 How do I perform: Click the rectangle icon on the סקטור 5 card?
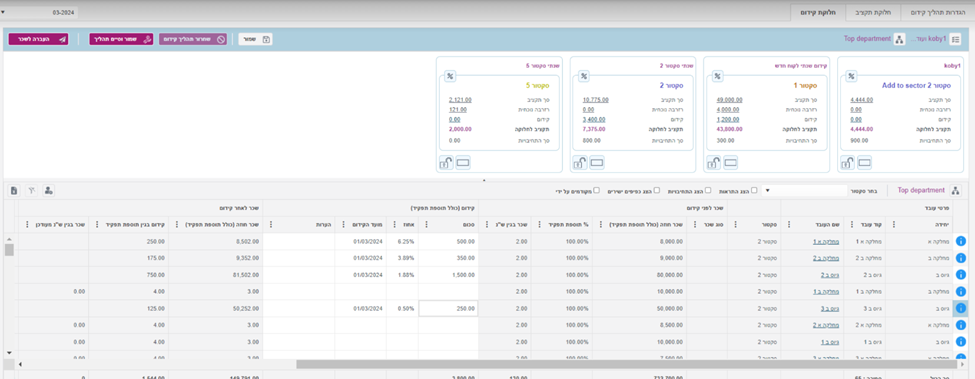[464, 163]
